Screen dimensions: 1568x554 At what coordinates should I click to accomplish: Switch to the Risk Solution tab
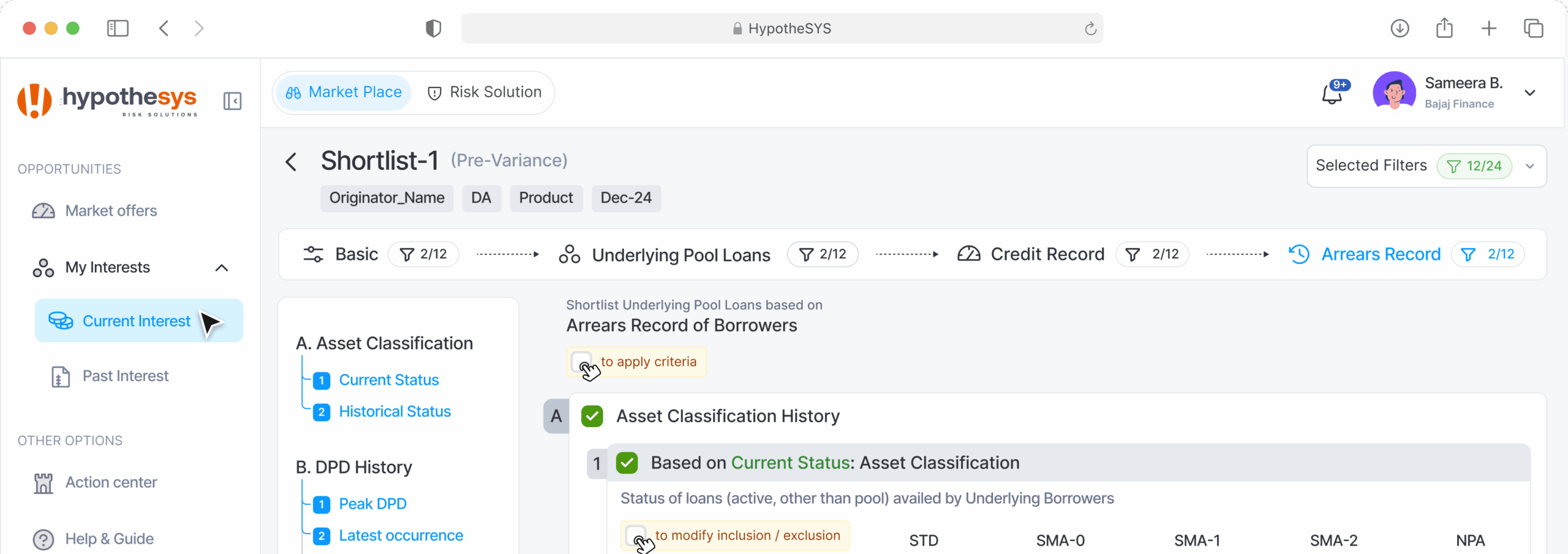coord(484,93)
